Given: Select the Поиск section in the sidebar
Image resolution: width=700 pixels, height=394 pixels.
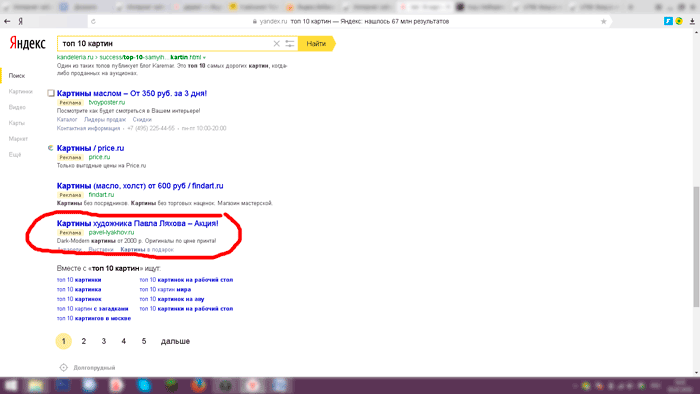Looking at the screenshot, I should click(x=17, y=76).
